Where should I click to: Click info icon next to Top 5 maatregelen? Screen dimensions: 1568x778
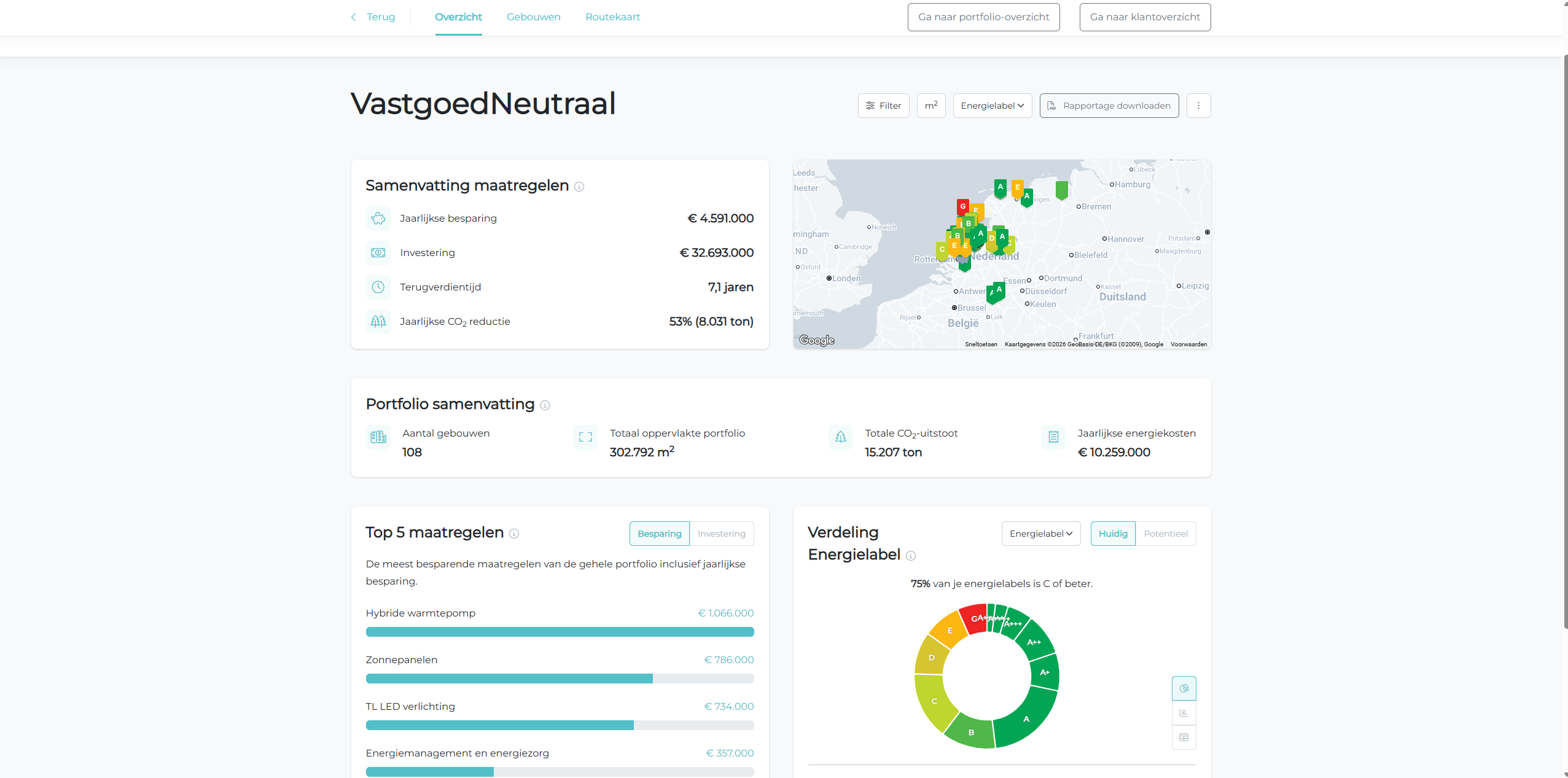[514, 534]
